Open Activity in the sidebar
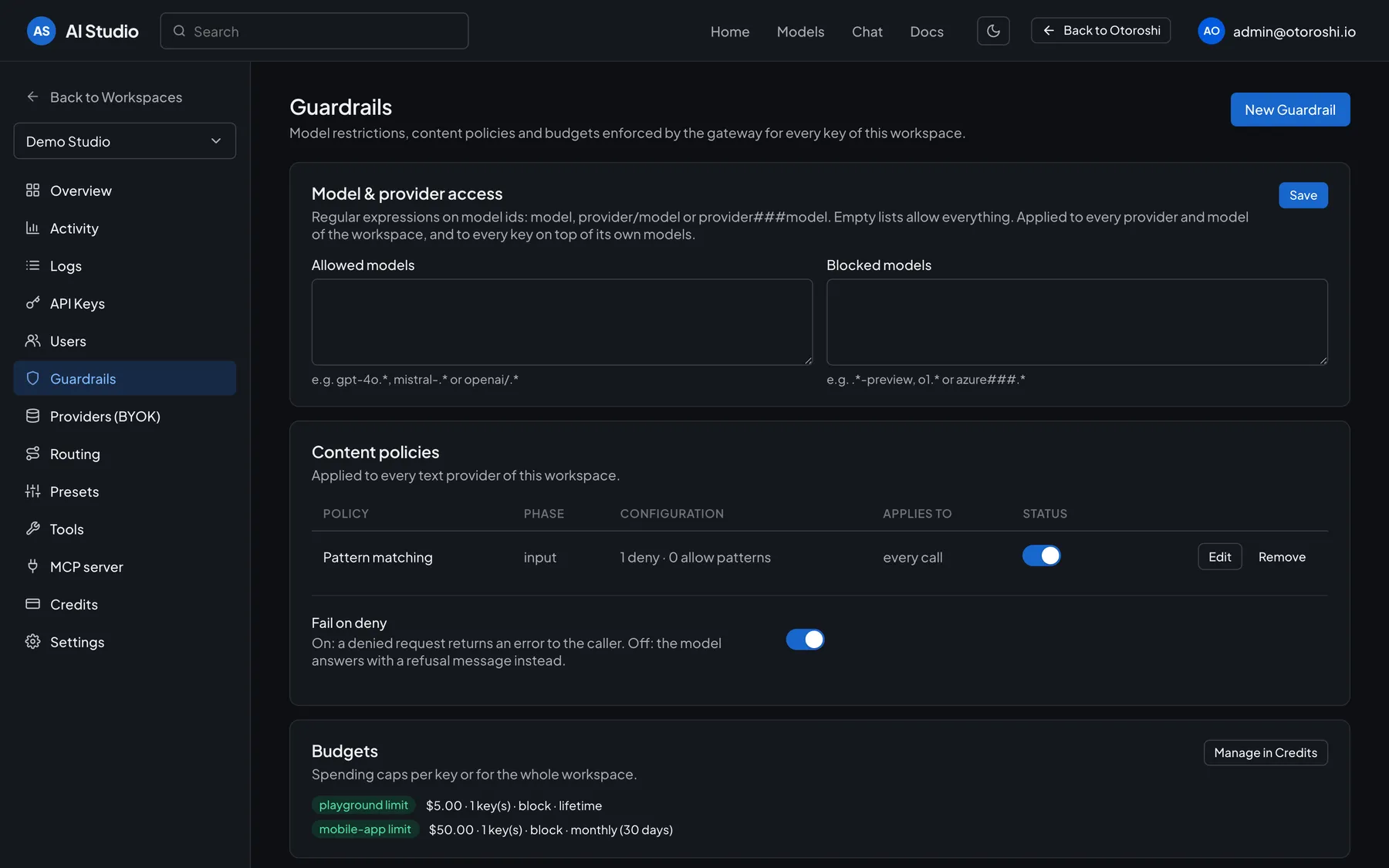Screen dimensions: 1389x868 [x=125, y=228]
